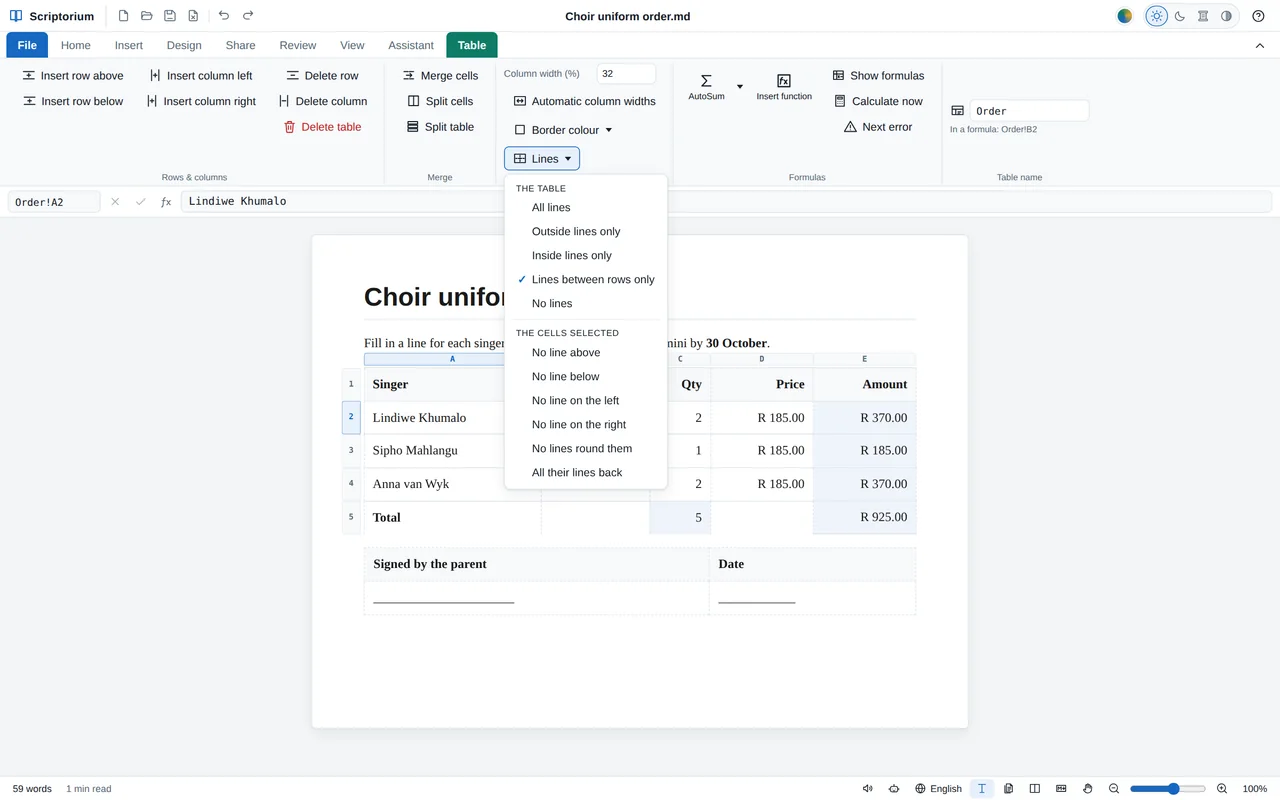Open the Insert ribbon tab

coord(129,45)
